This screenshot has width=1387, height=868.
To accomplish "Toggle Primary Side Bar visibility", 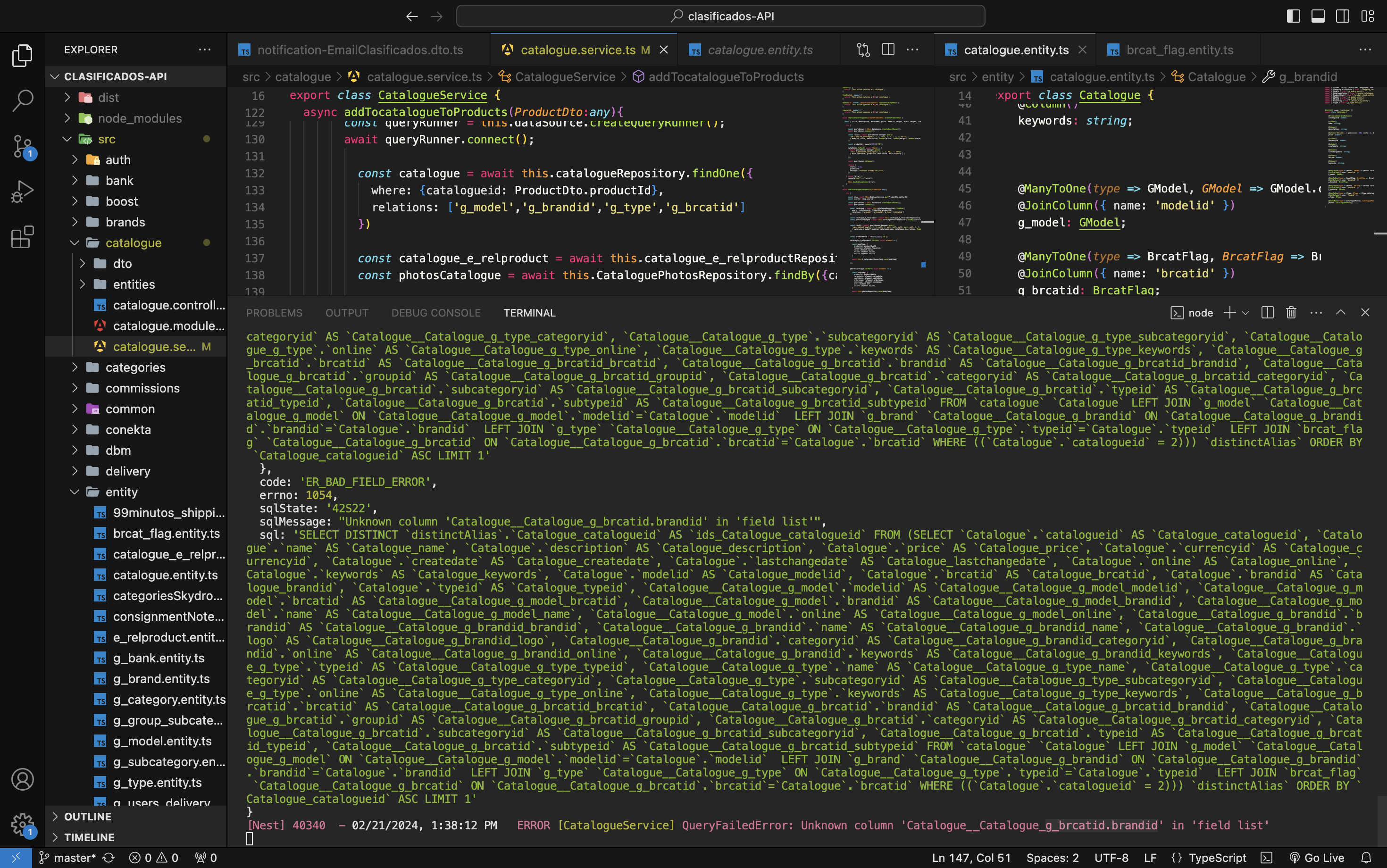I will (x=1293, y=16).
